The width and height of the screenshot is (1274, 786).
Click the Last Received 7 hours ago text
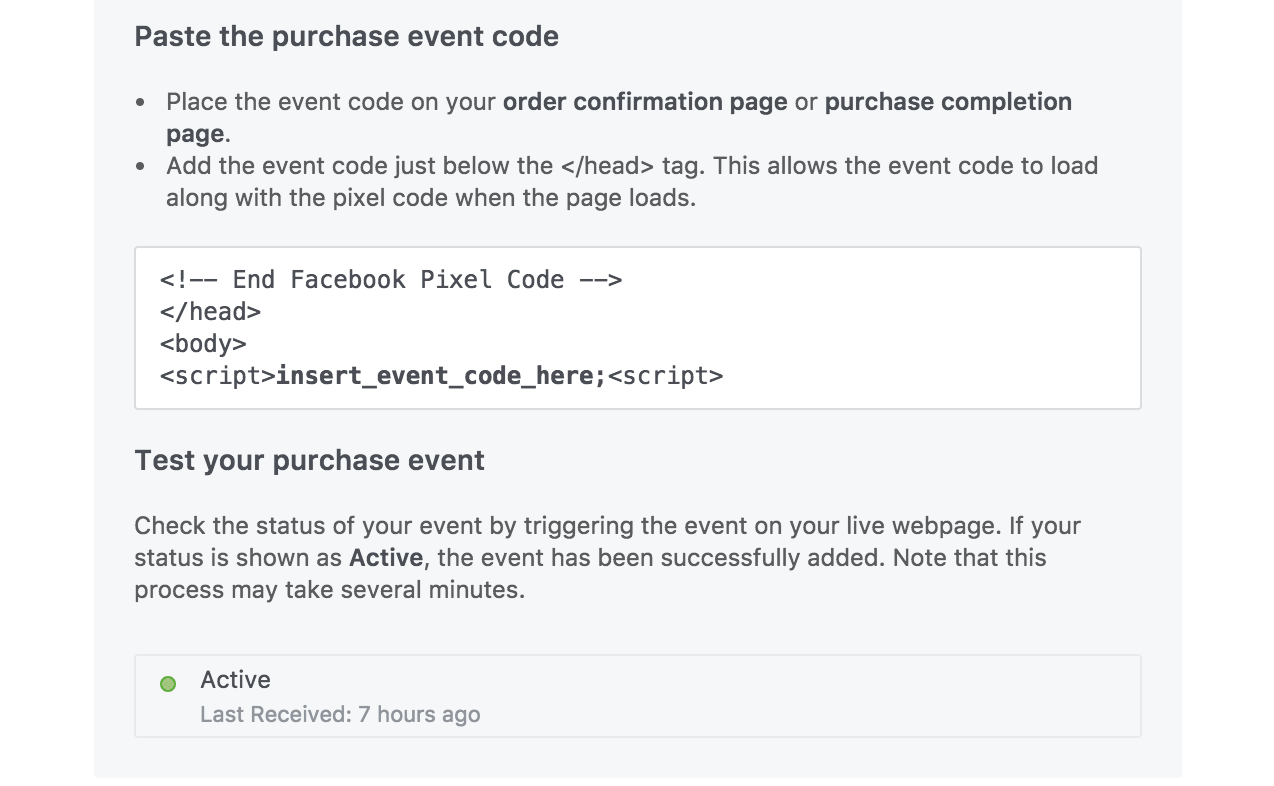(x=340, y=715)
